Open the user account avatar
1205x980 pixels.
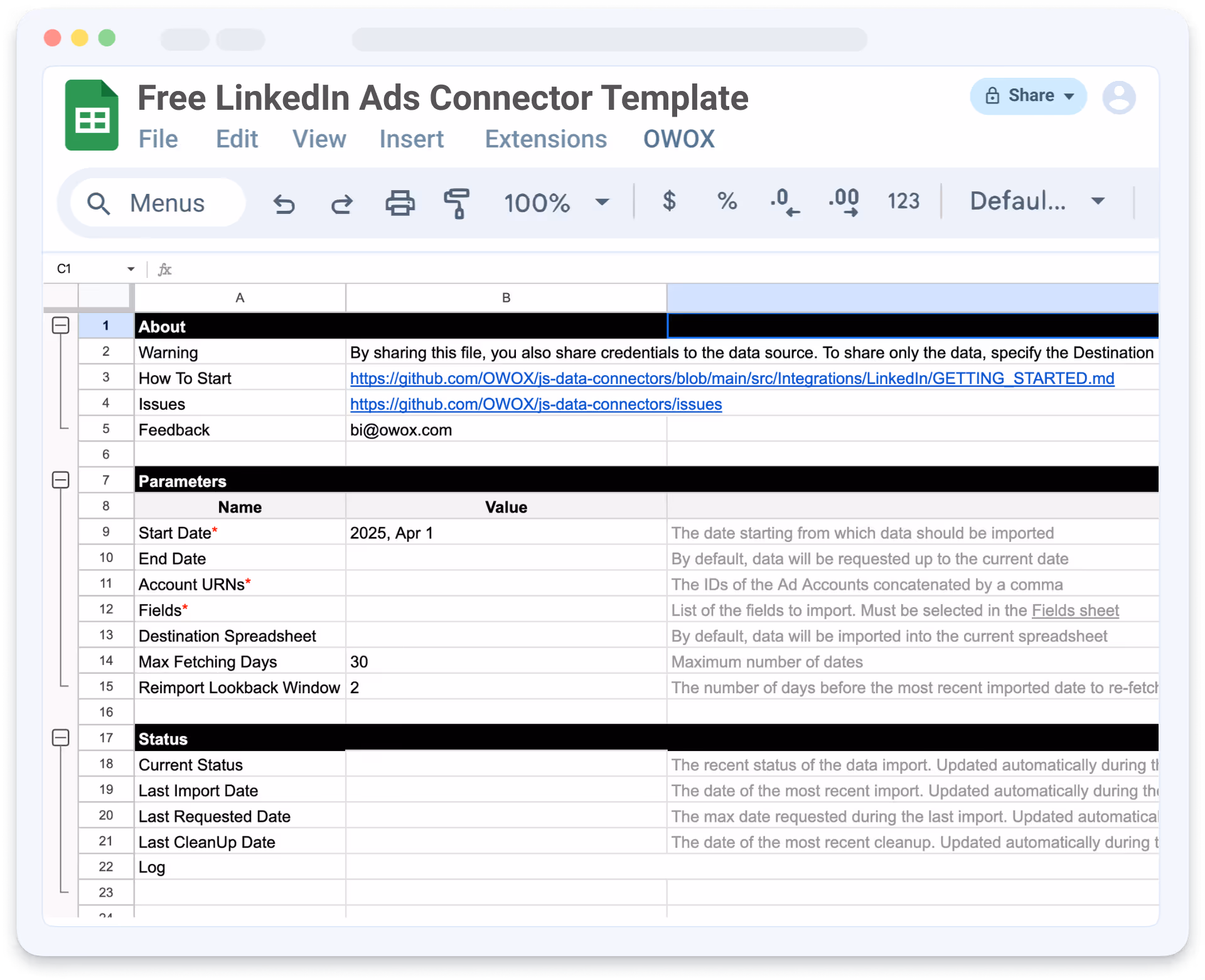click(1119, 97)
